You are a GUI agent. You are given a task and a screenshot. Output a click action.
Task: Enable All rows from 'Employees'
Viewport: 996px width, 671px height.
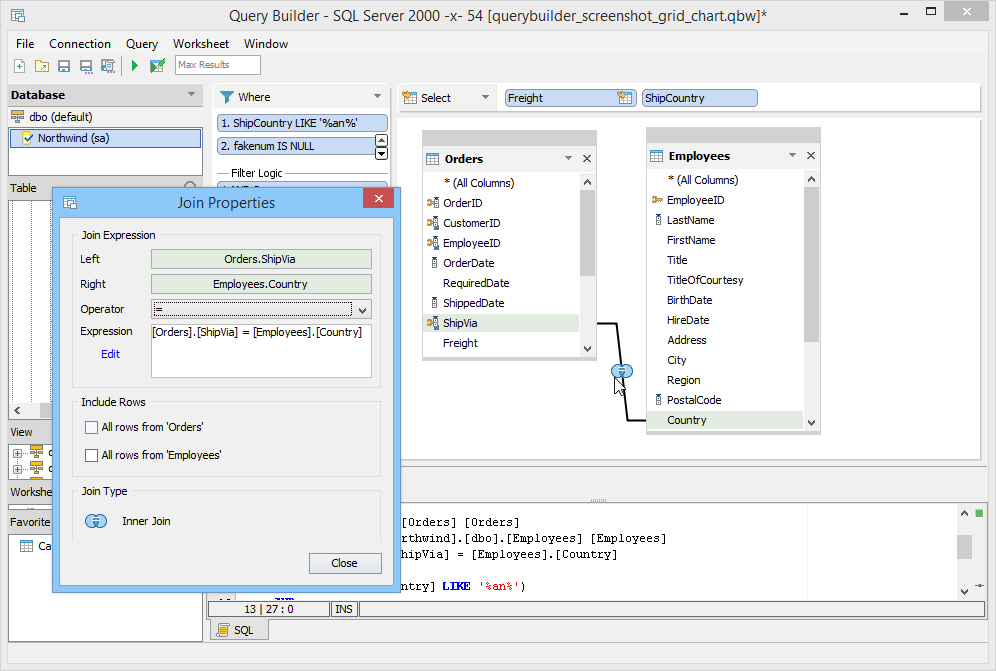coord(92,455)
